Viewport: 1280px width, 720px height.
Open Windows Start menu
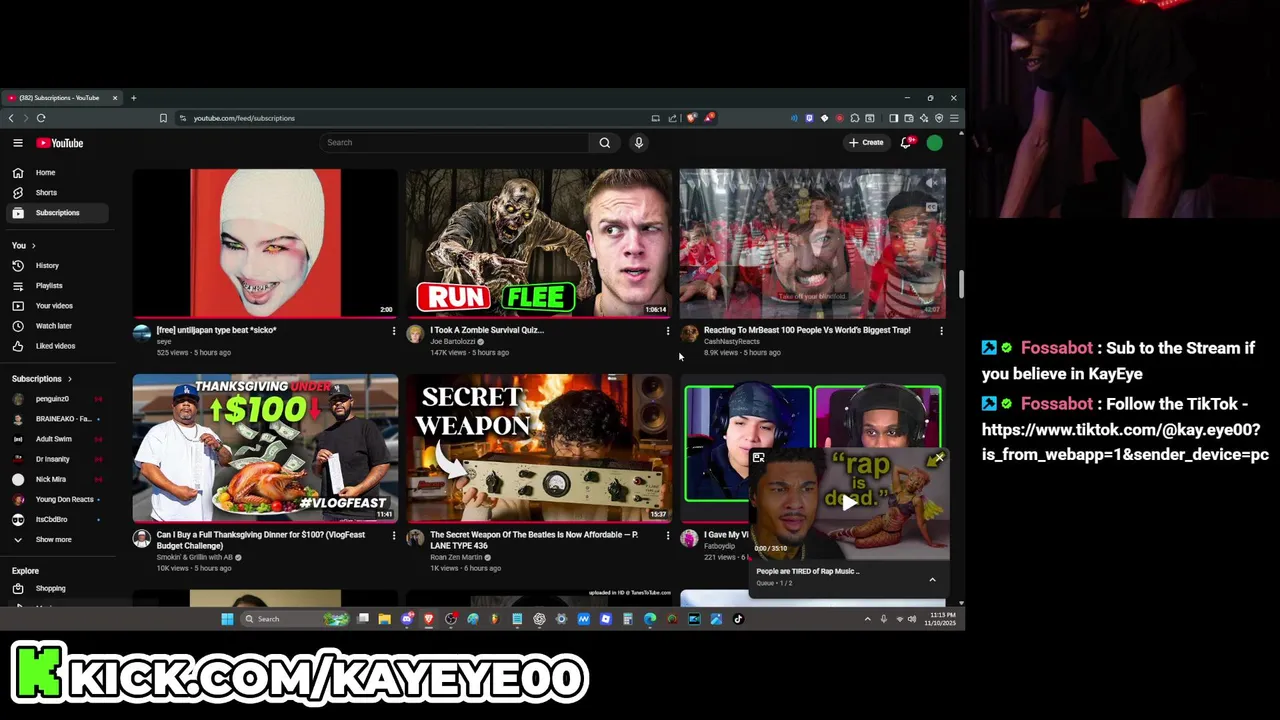[227, 619]
